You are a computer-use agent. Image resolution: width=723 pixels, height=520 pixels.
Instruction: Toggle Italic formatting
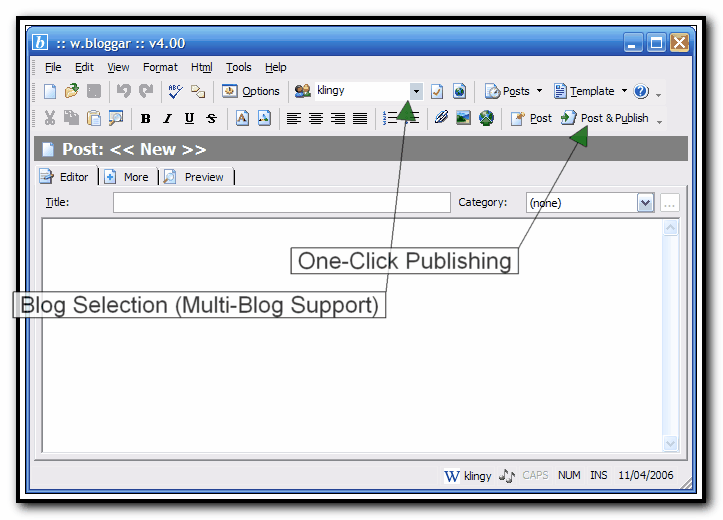pos(167,118)
